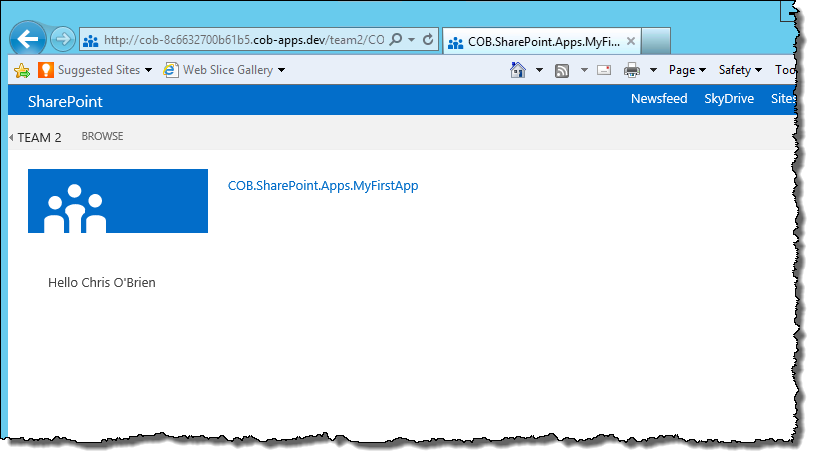Open a new blank tab
815x458 pixels.
click(x=655, y=41)
